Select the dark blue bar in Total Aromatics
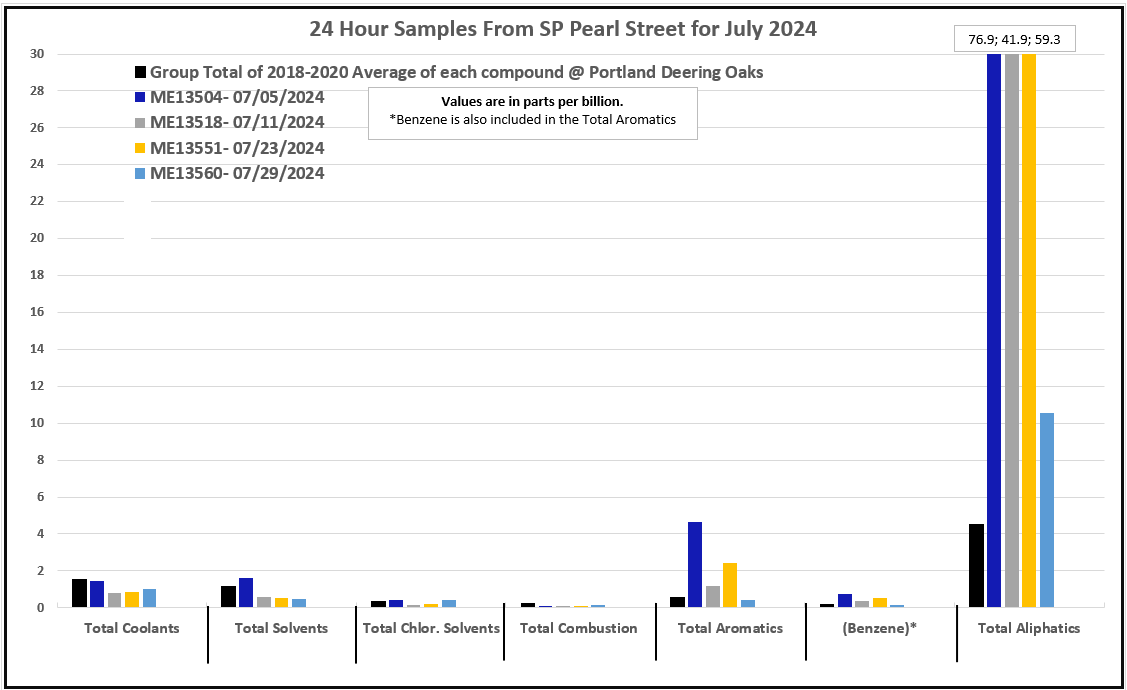Viewport: 1127px width, 690px height. coord(695,565)
